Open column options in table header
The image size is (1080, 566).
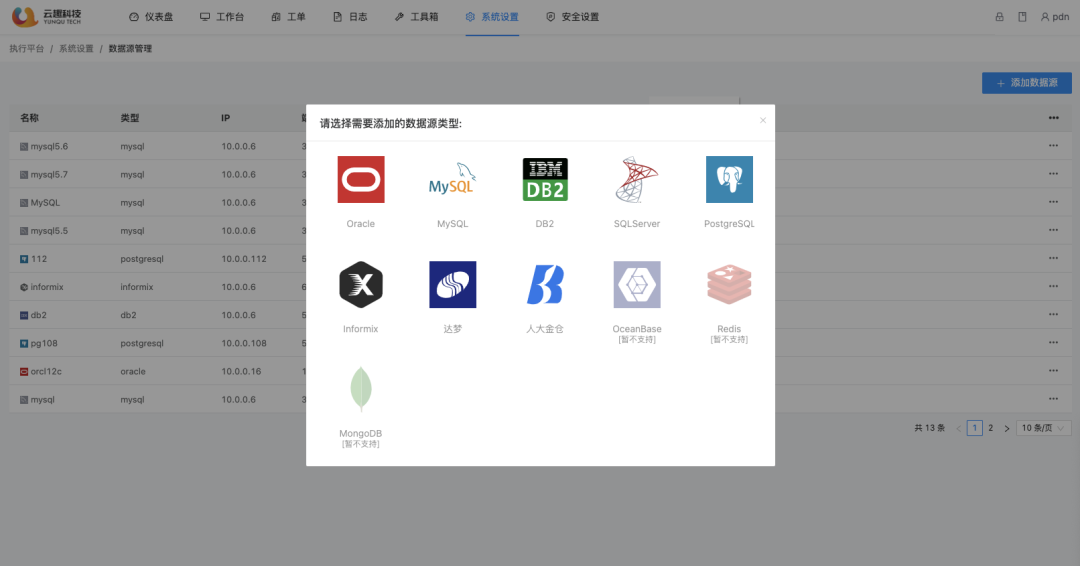[x=1053, y=118]
